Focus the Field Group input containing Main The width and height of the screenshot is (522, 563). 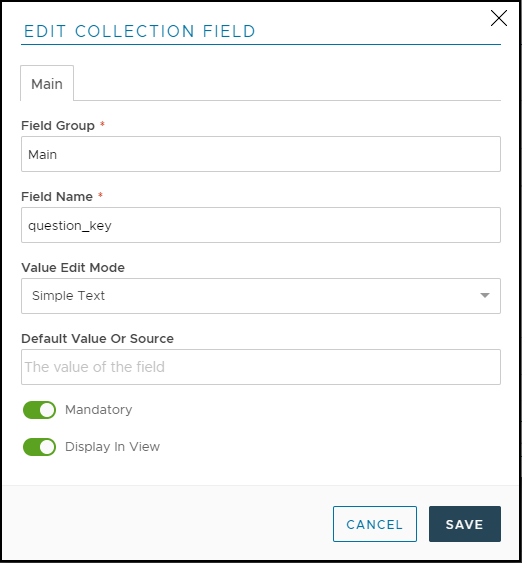coord(261,154)
